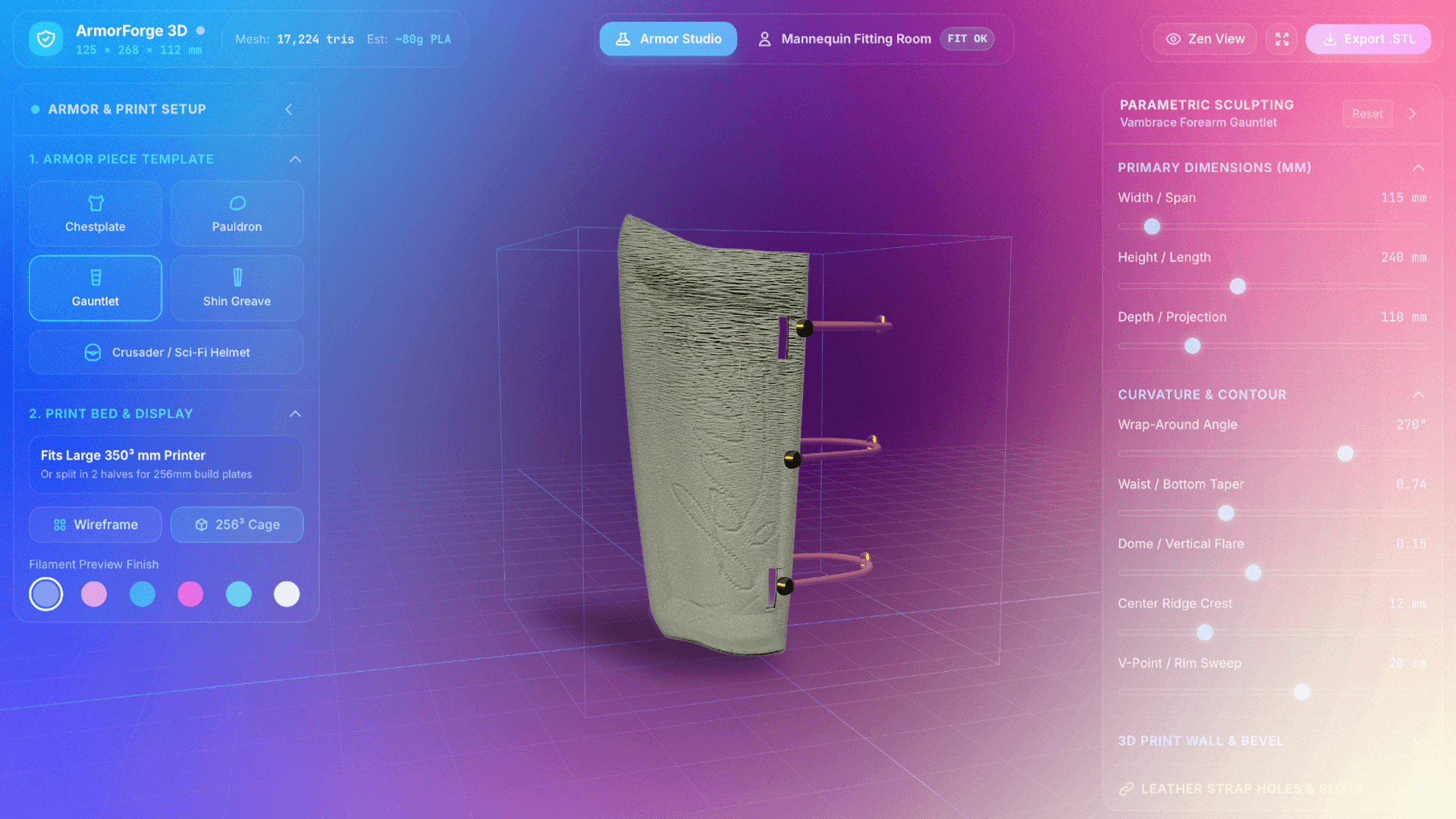The height and width of the screenshot is (819, 1456).
Task: Click Fits Large 350³ mm Printer card
Action: [x=167, y=464]
